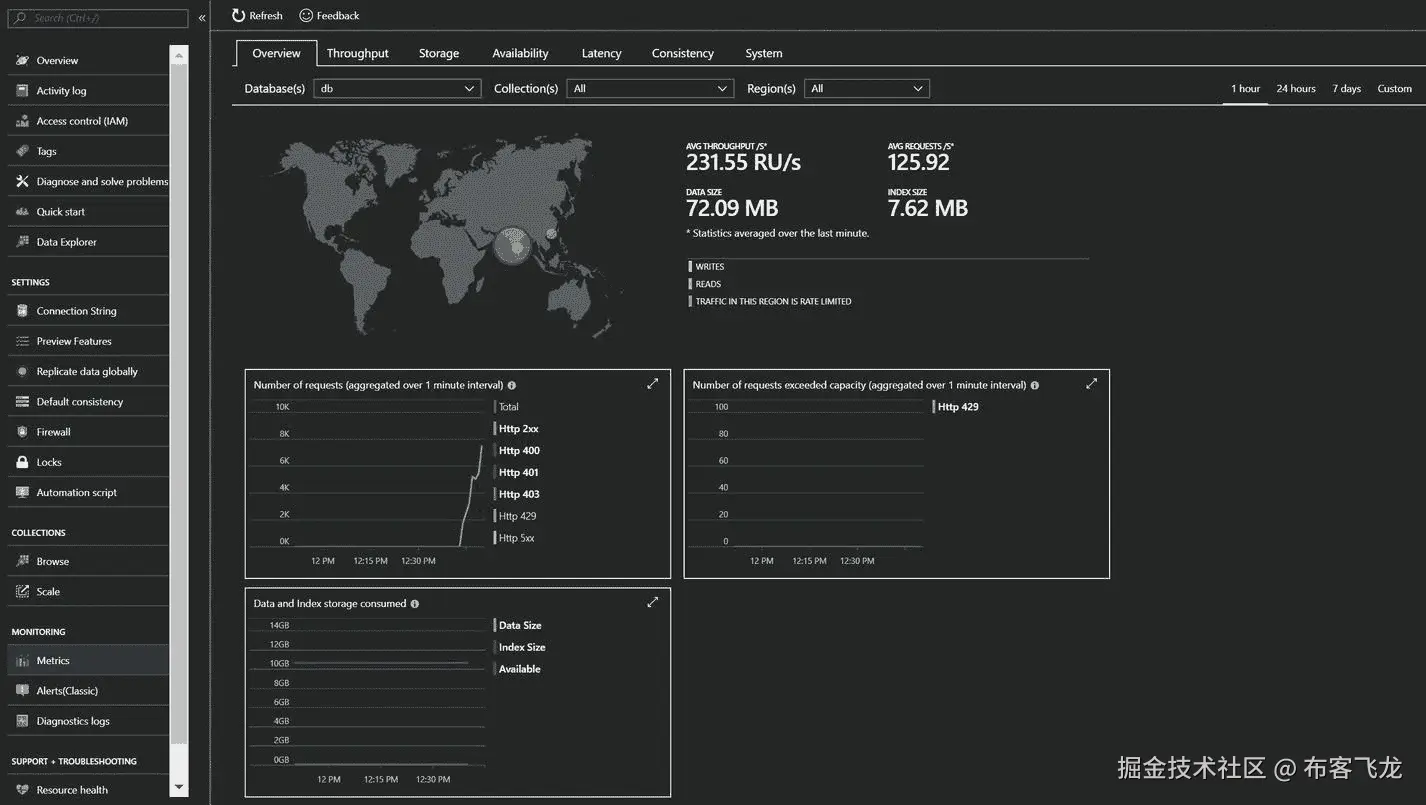Select the Overview tab

click(x=276, y=53)
